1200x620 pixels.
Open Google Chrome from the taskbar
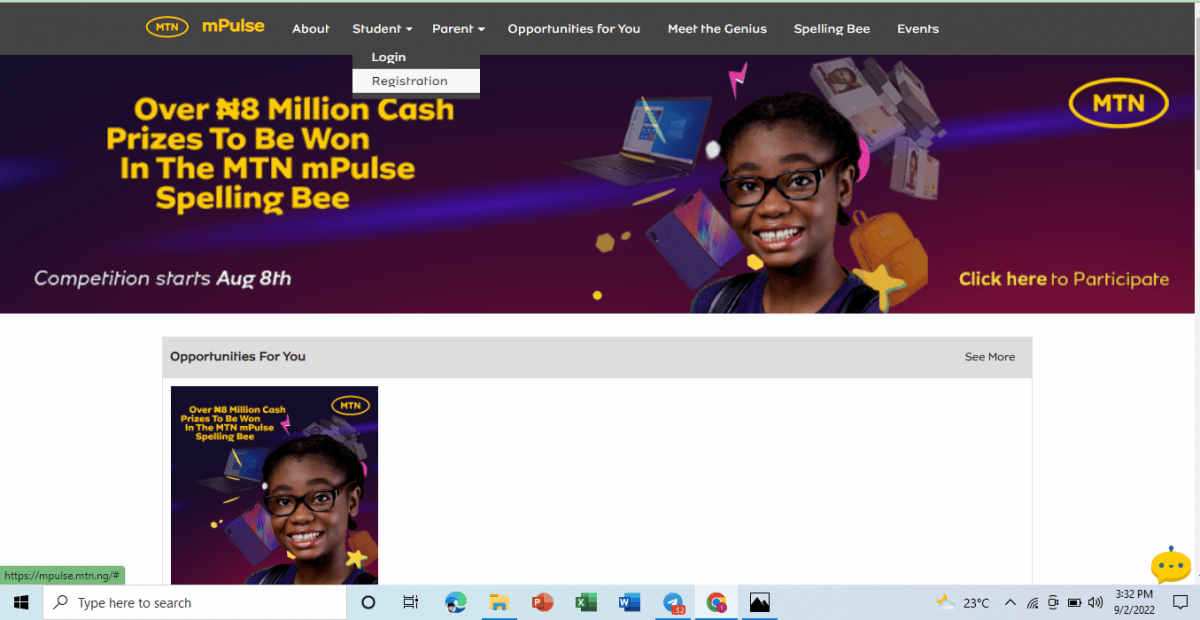[716, 602]
